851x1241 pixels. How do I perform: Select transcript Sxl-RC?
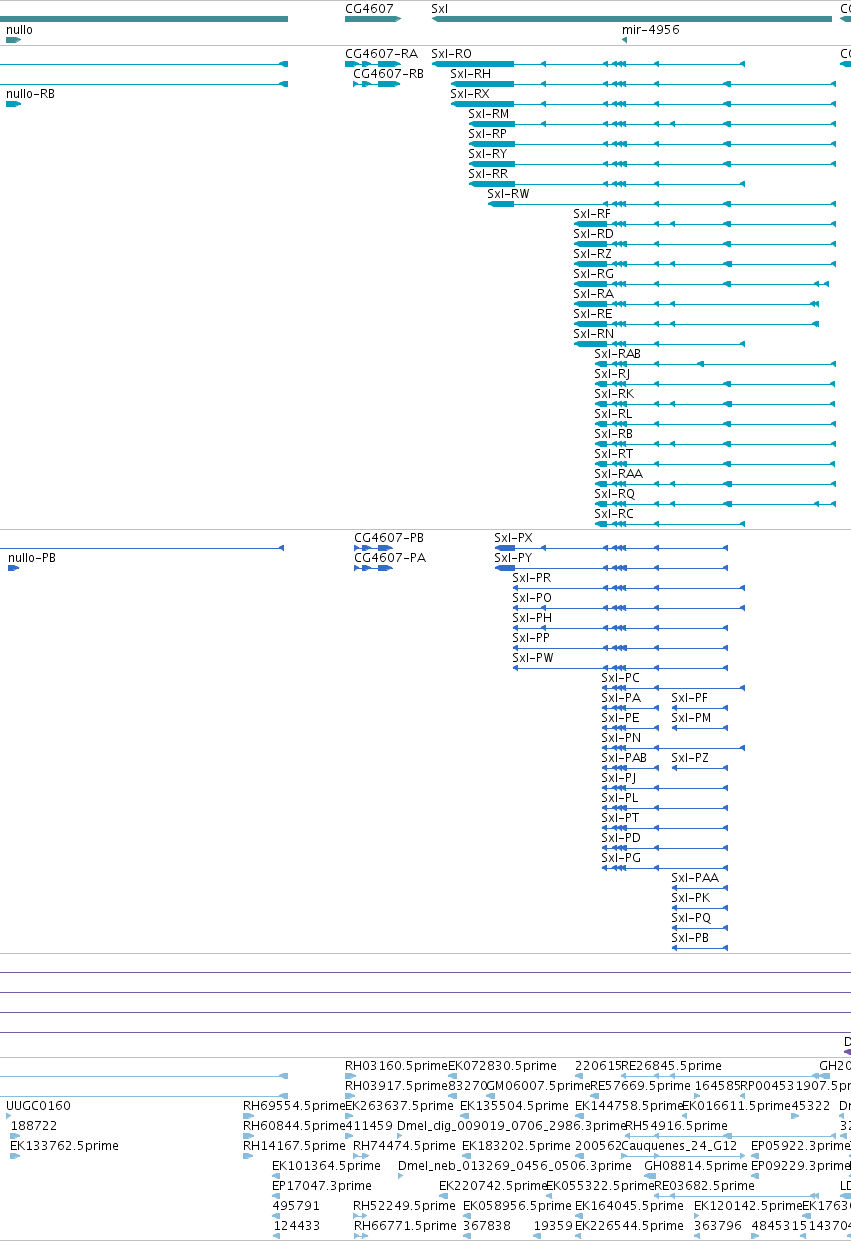[613, 514]
